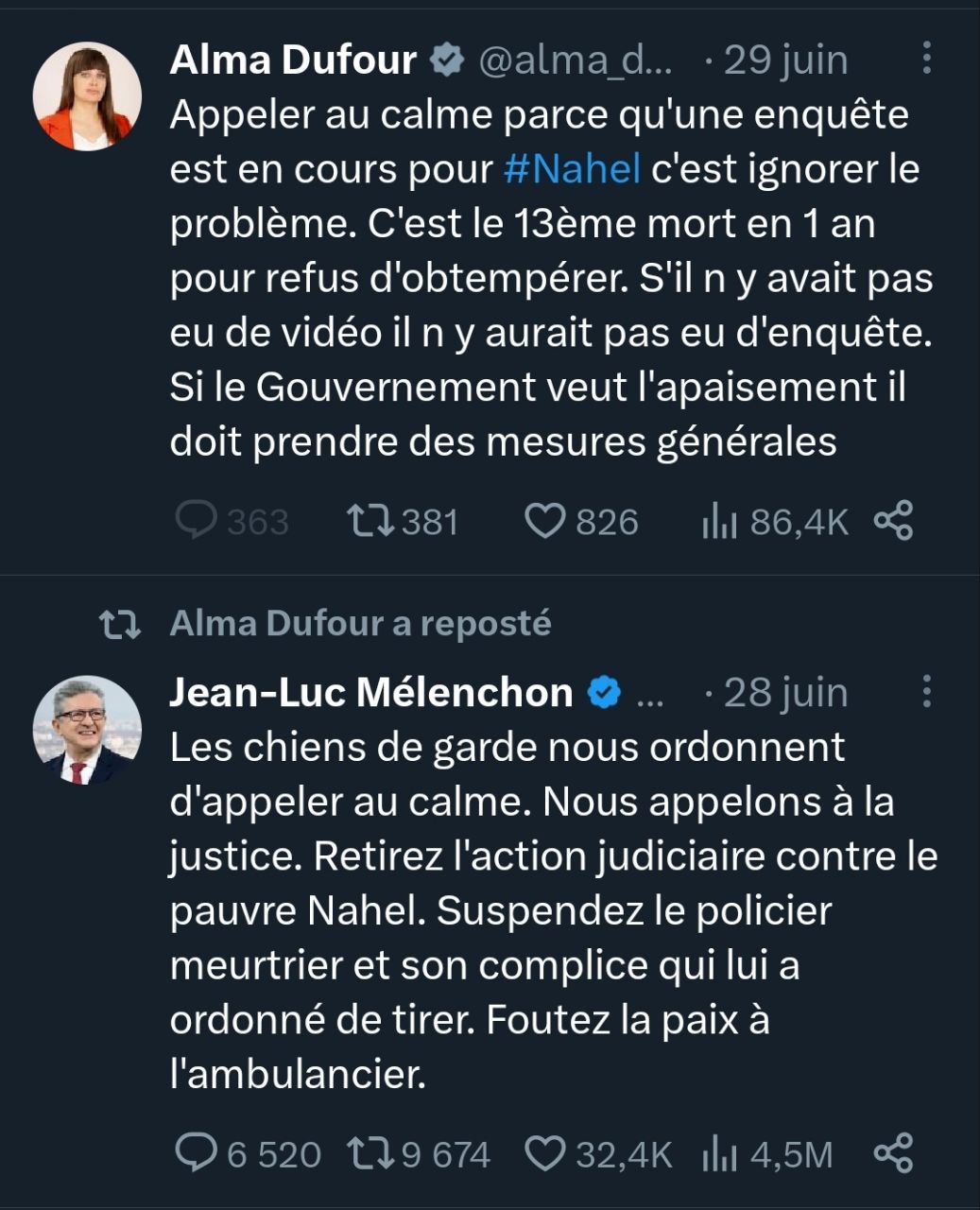The image size is (980, 1210).
Task: View analytics for Mélenchon's tweet
Action: (x=718, y=1153)
